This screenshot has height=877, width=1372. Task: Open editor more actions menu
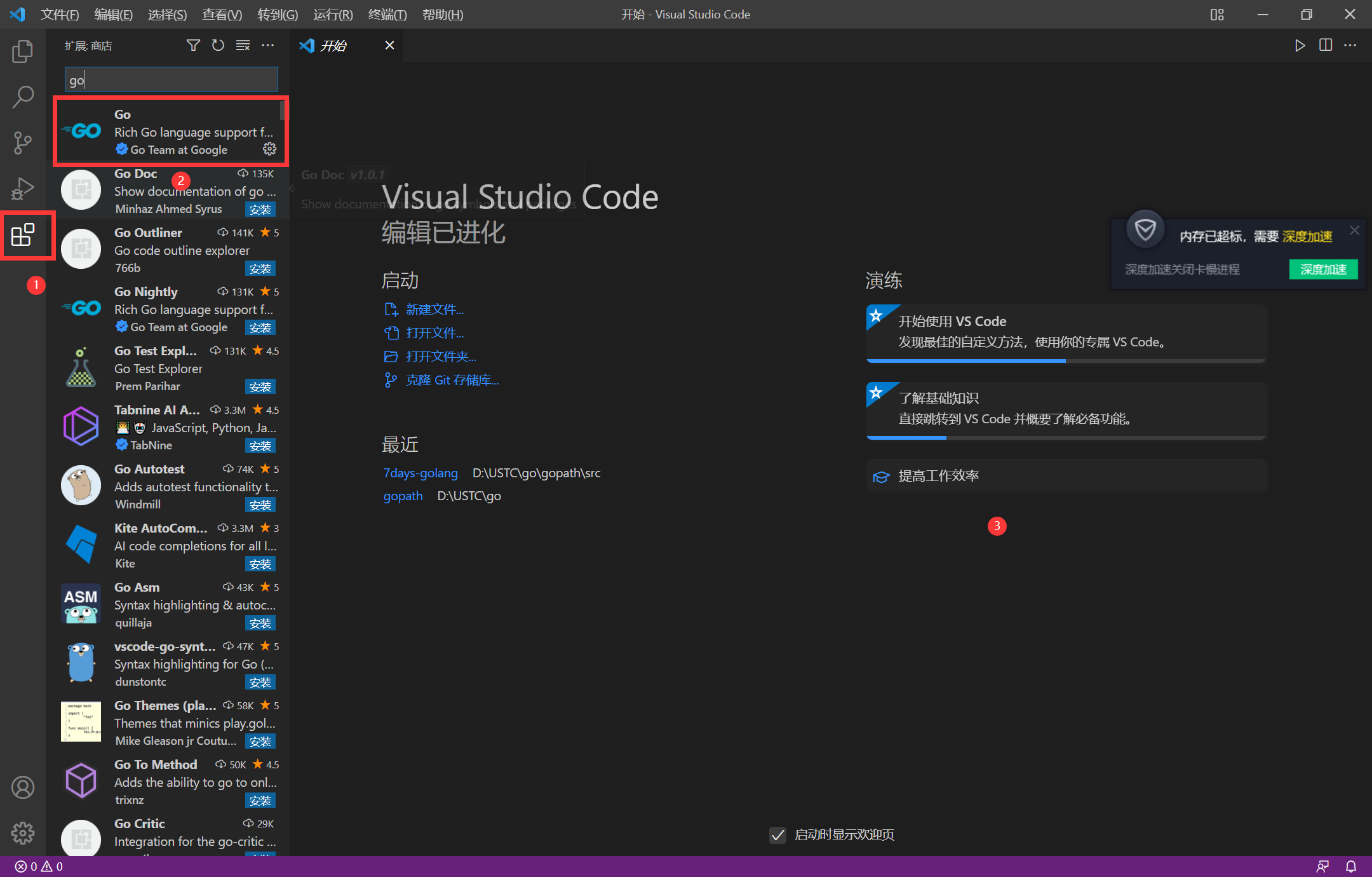1350,45
